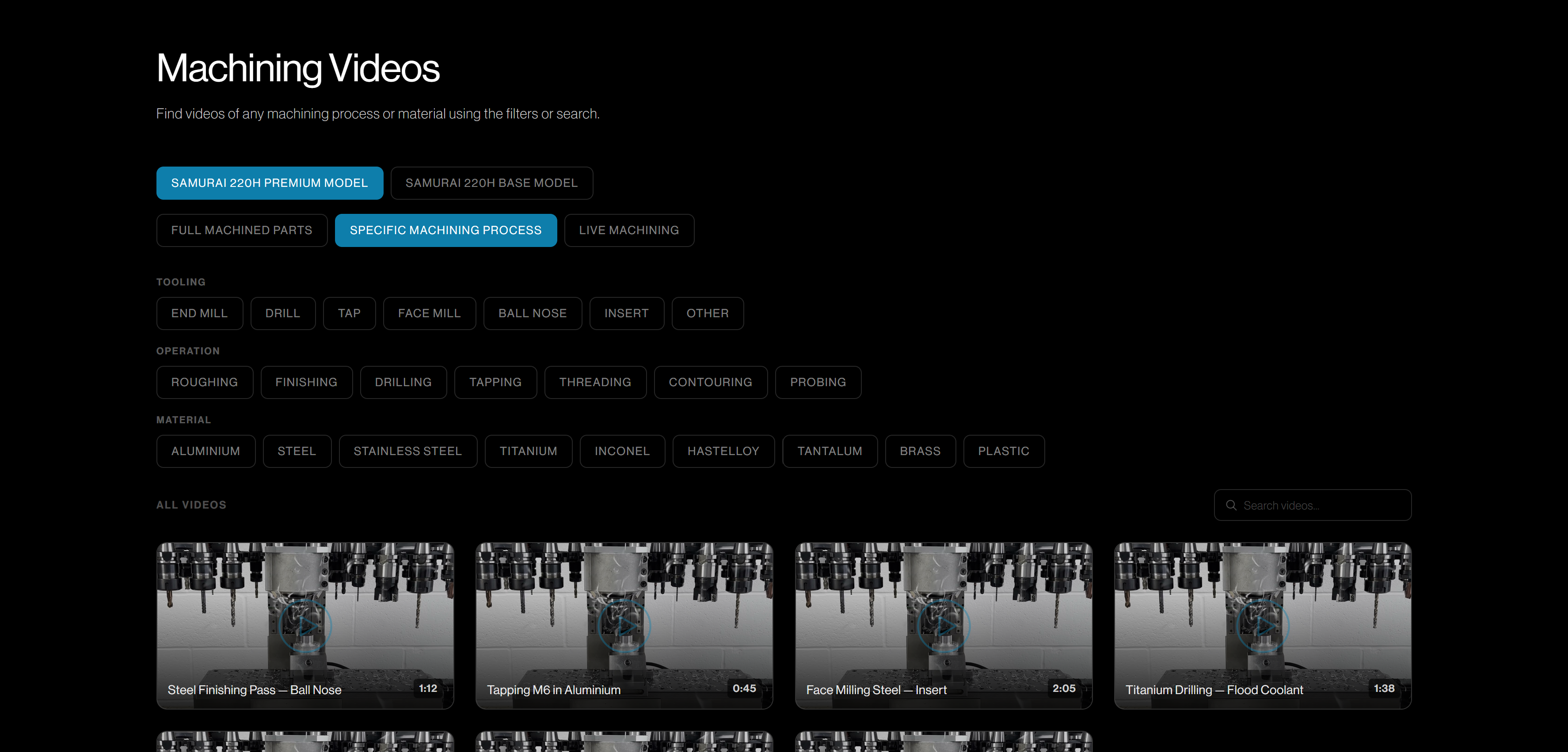This screenshot has height=752, width=1568.
Task: Toggle the Plastic material filter
Action: [1005, 452]
